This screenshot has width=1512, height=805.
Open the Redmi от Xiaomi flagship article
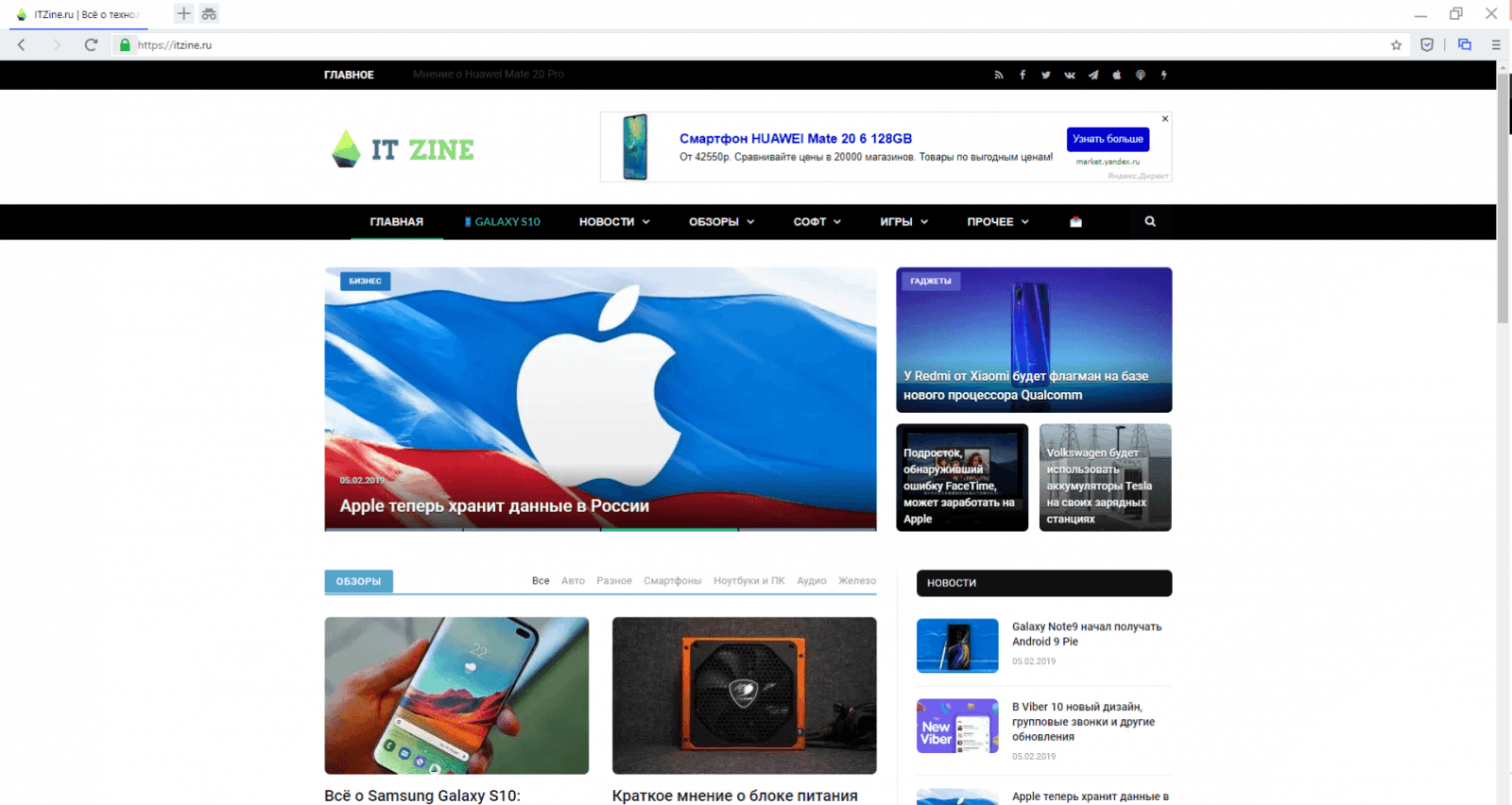click(x=1025, y=385)
